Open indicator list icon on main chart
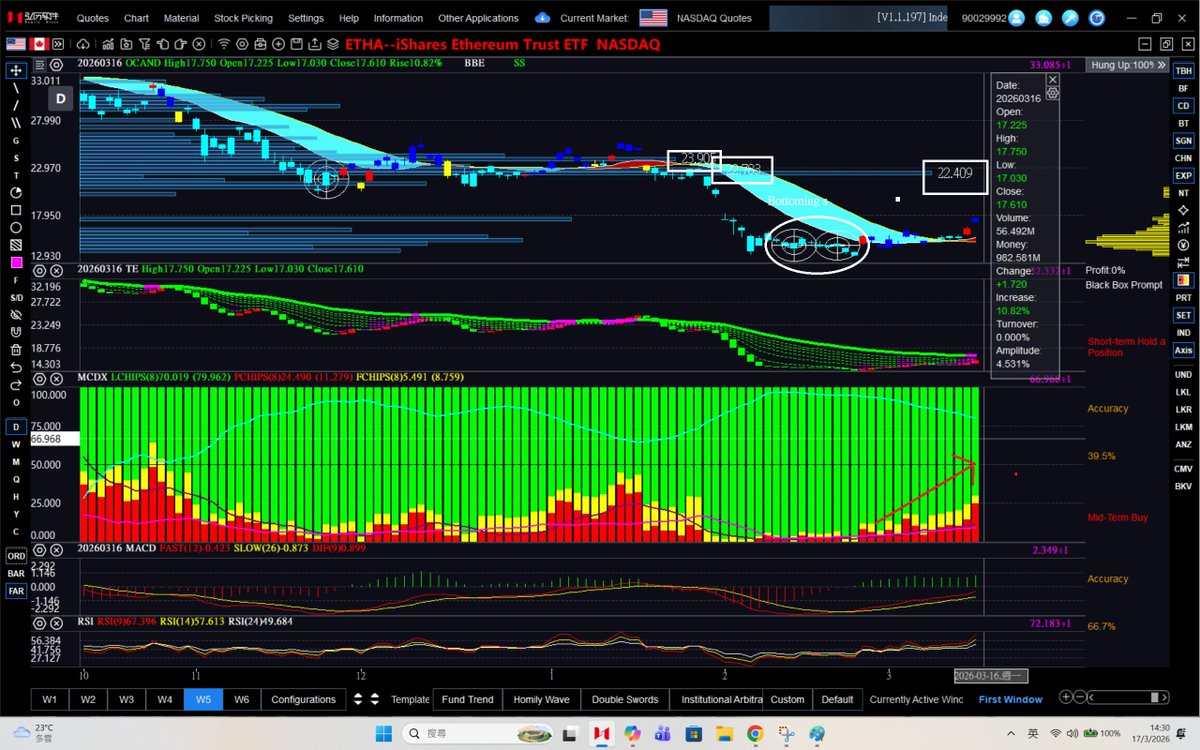 click(x=39, y=64)
